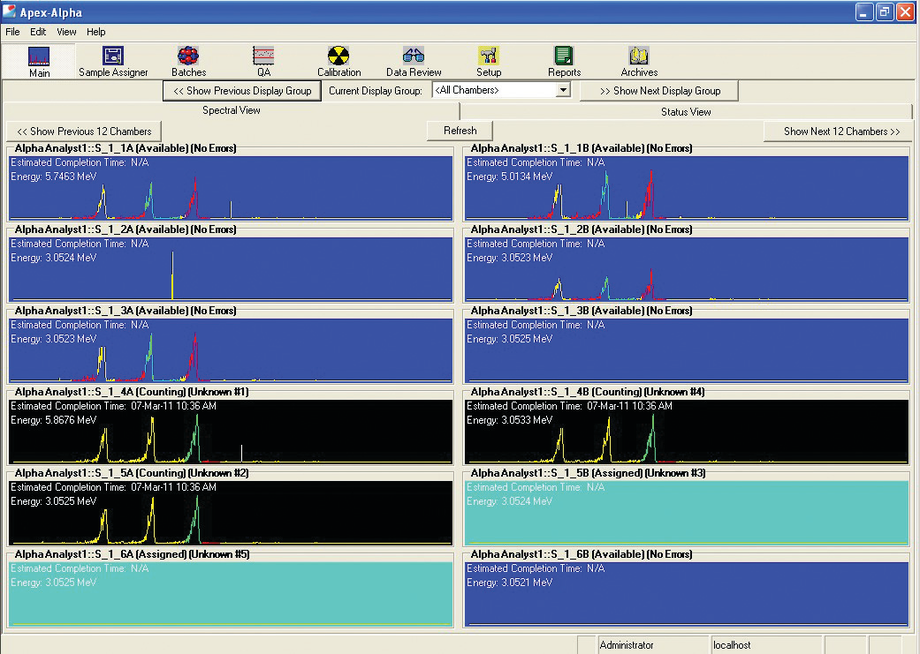The image size is (920, 654).
Task: Access the Setup screen
Action: click(488, 60)
